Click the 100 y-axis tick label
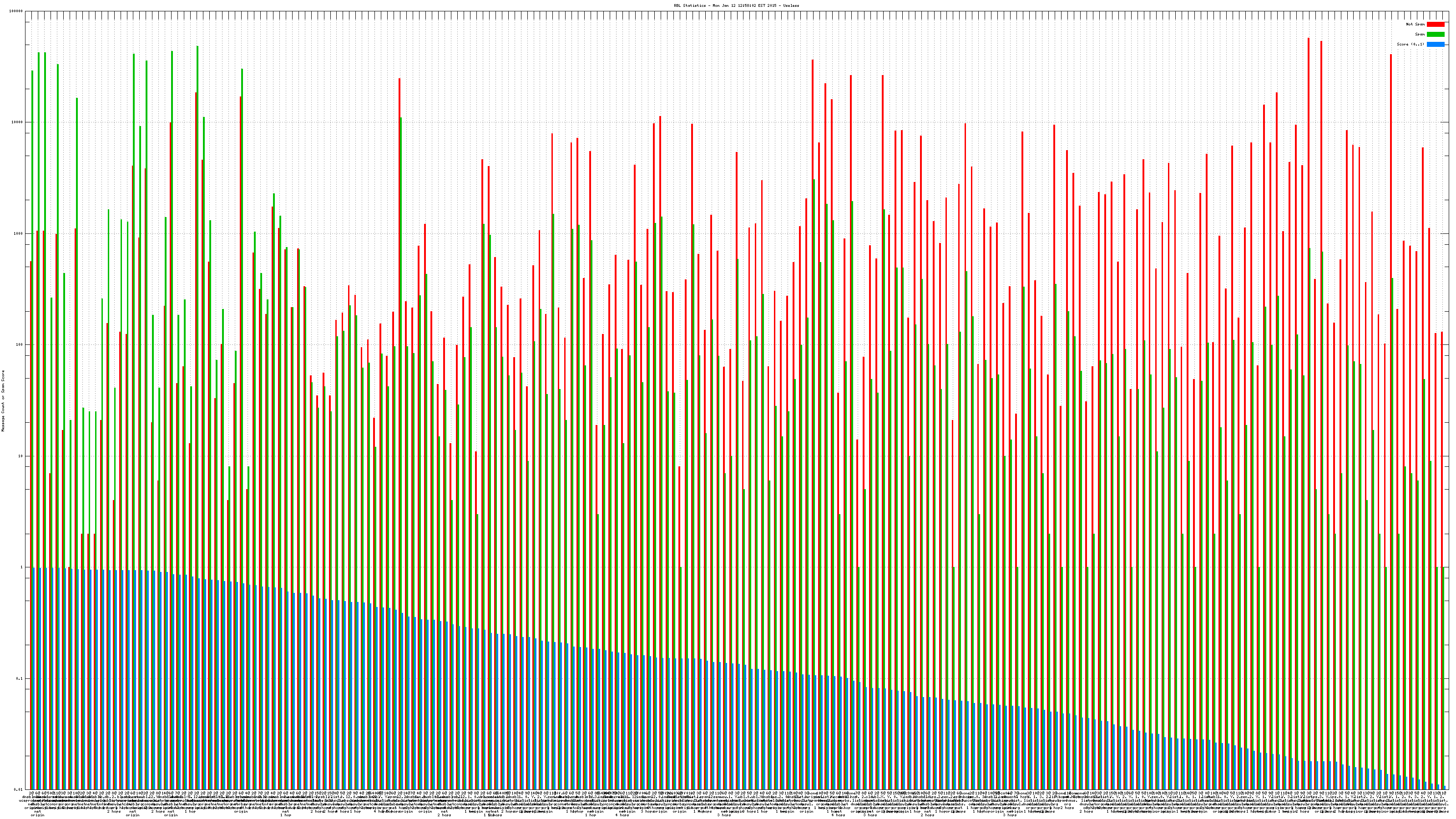The width and height of the screenshot is (1456, 819). (x=20, y=345)
